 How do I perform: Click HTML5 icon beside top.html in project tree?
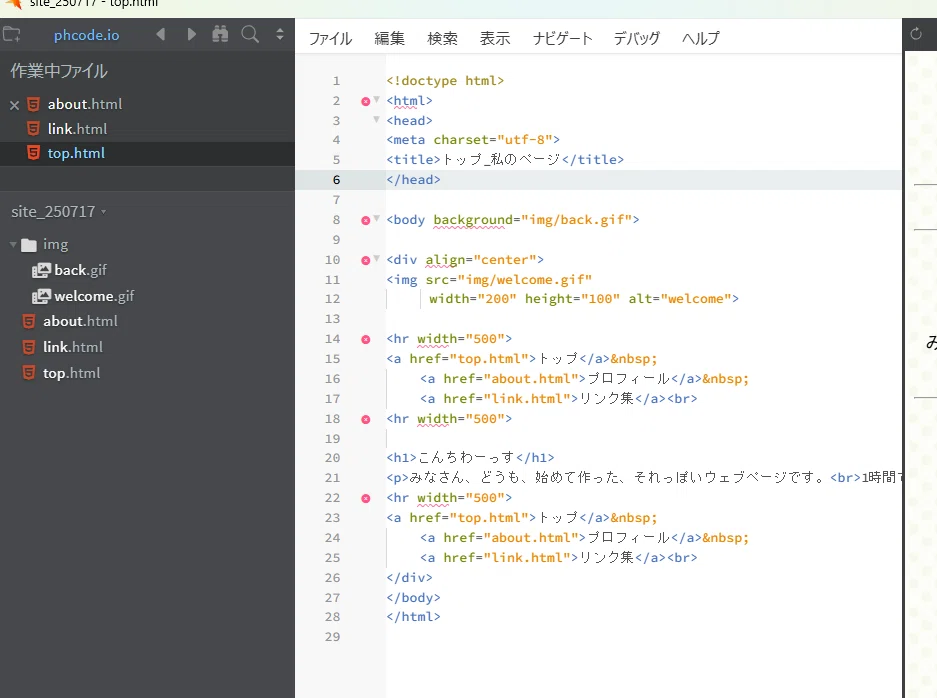29,374
